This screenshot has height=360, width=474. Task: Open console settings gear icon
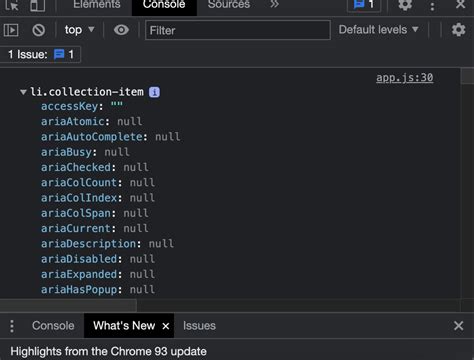[458, 30]
